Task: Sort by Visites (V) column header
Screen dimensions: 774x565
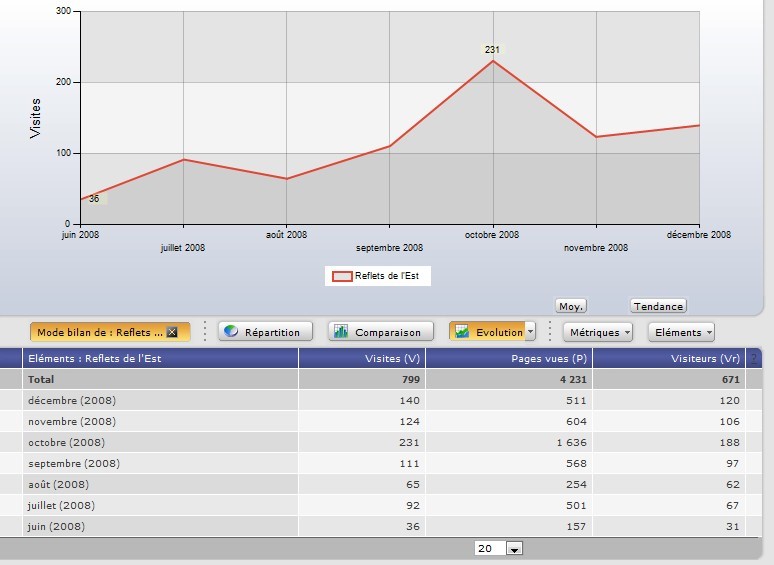Action: point(361,358)
